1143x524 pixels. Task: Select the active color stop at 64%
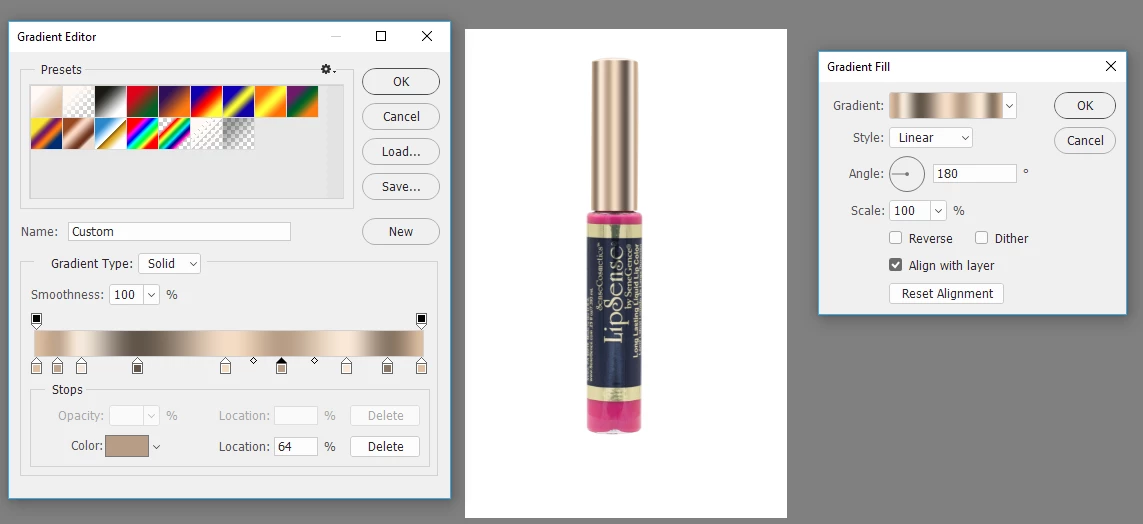click(281, 366)
